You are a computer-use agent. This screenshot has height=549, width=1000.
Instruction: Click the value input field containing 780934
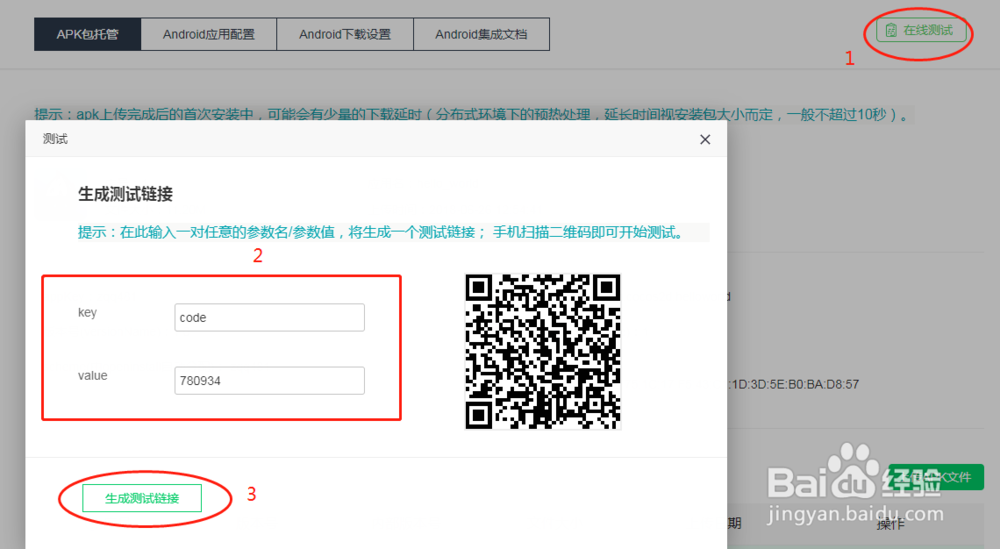tap(270, 381)
